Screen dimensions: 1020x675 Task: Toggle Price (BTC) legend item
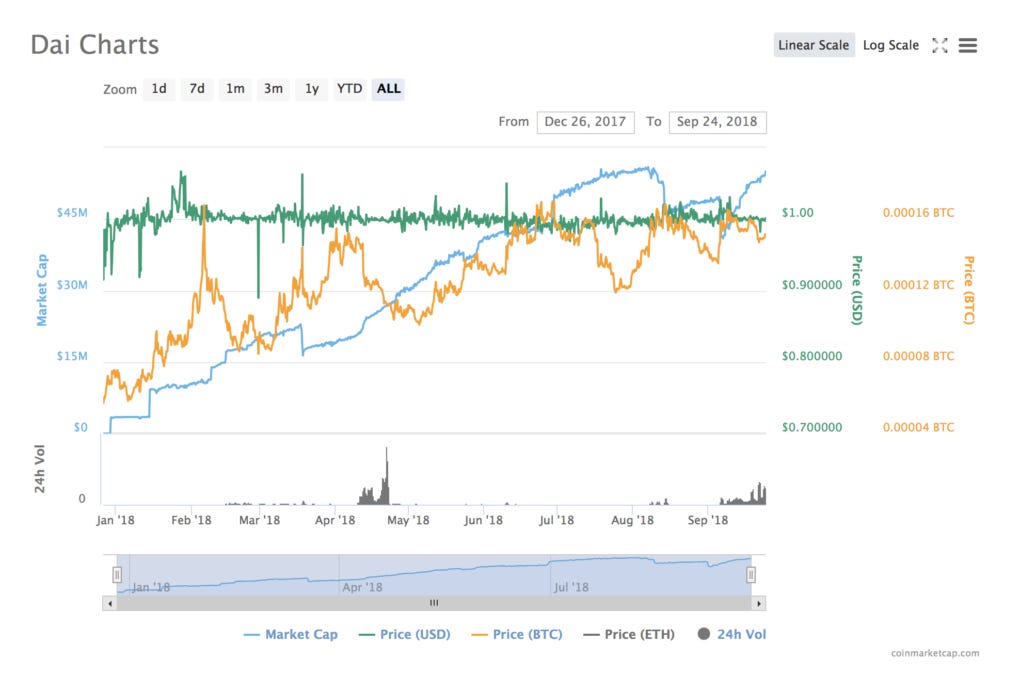[517, 635]
